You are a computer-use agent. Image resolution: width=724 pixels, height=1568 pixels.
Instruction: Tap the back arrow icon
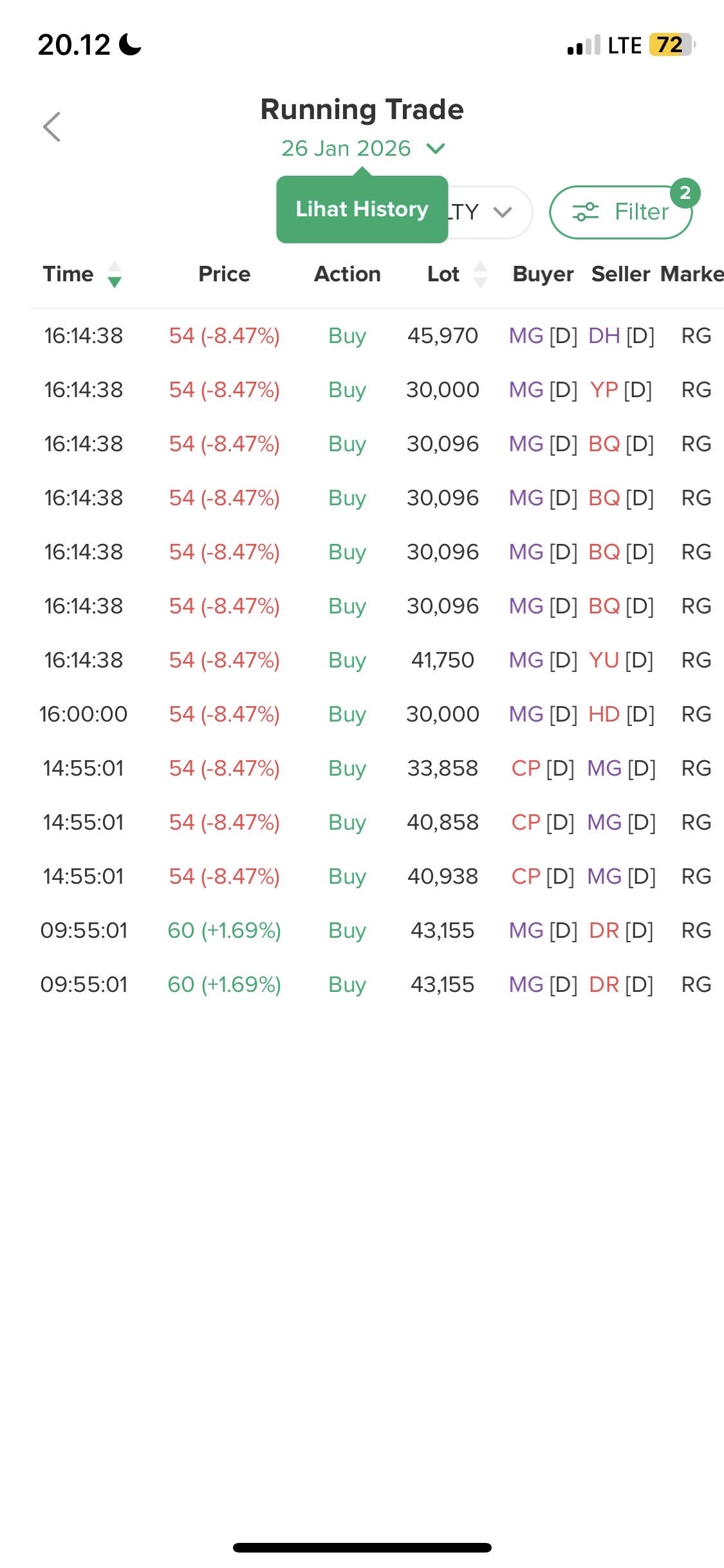click(51, 127)
